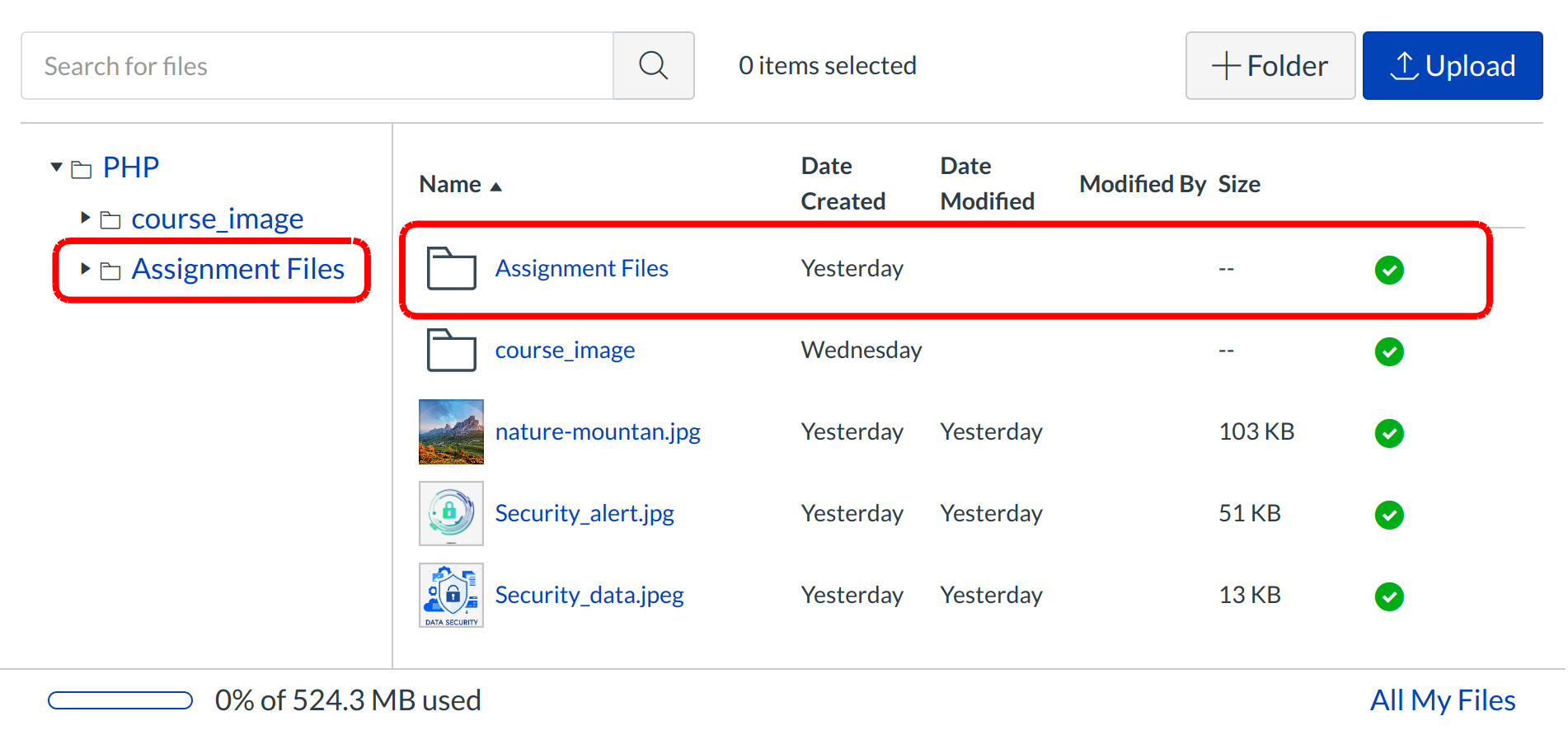The width and height of the screenshot is (1568, 735).
Task: Click the course_image folder icon in list
Action: [451, 351]
